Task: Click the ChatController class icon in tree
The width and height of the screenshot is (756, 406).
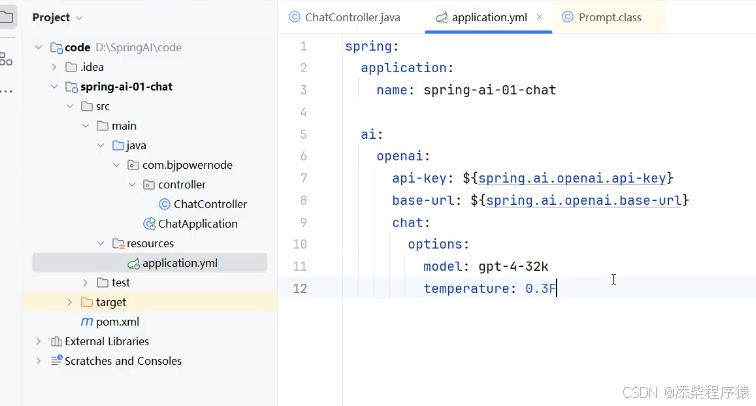Action: click(x=164, y=204)
